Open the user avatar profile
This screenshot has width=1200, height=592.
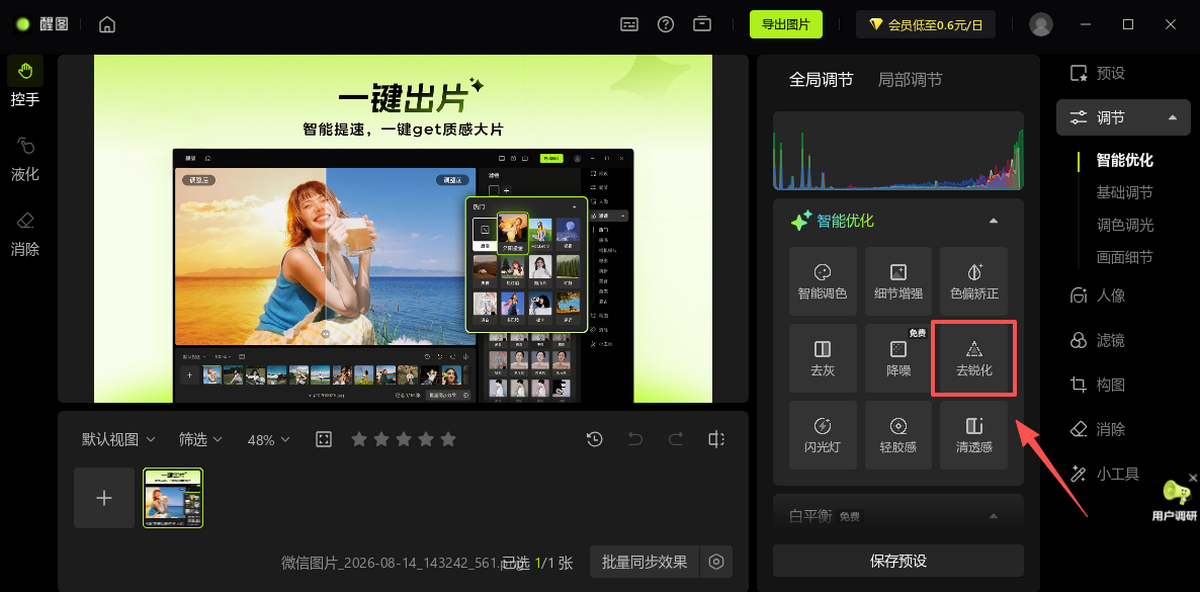coord(1041,24)
